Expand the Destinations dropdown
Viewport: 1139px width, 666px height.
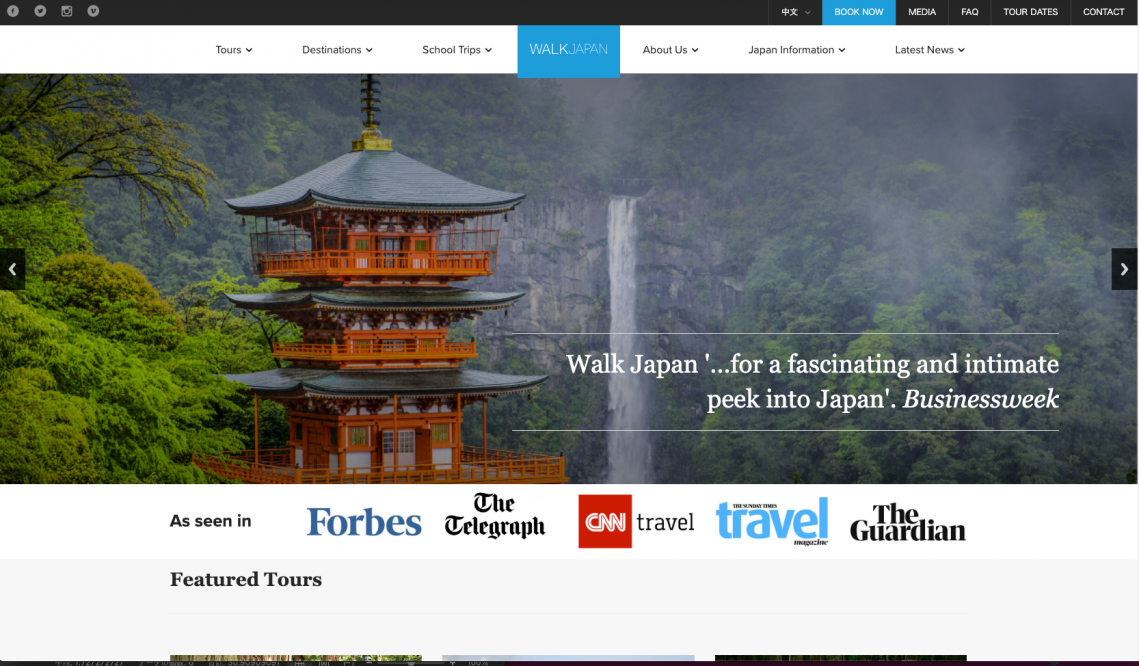tap(337, 50)
